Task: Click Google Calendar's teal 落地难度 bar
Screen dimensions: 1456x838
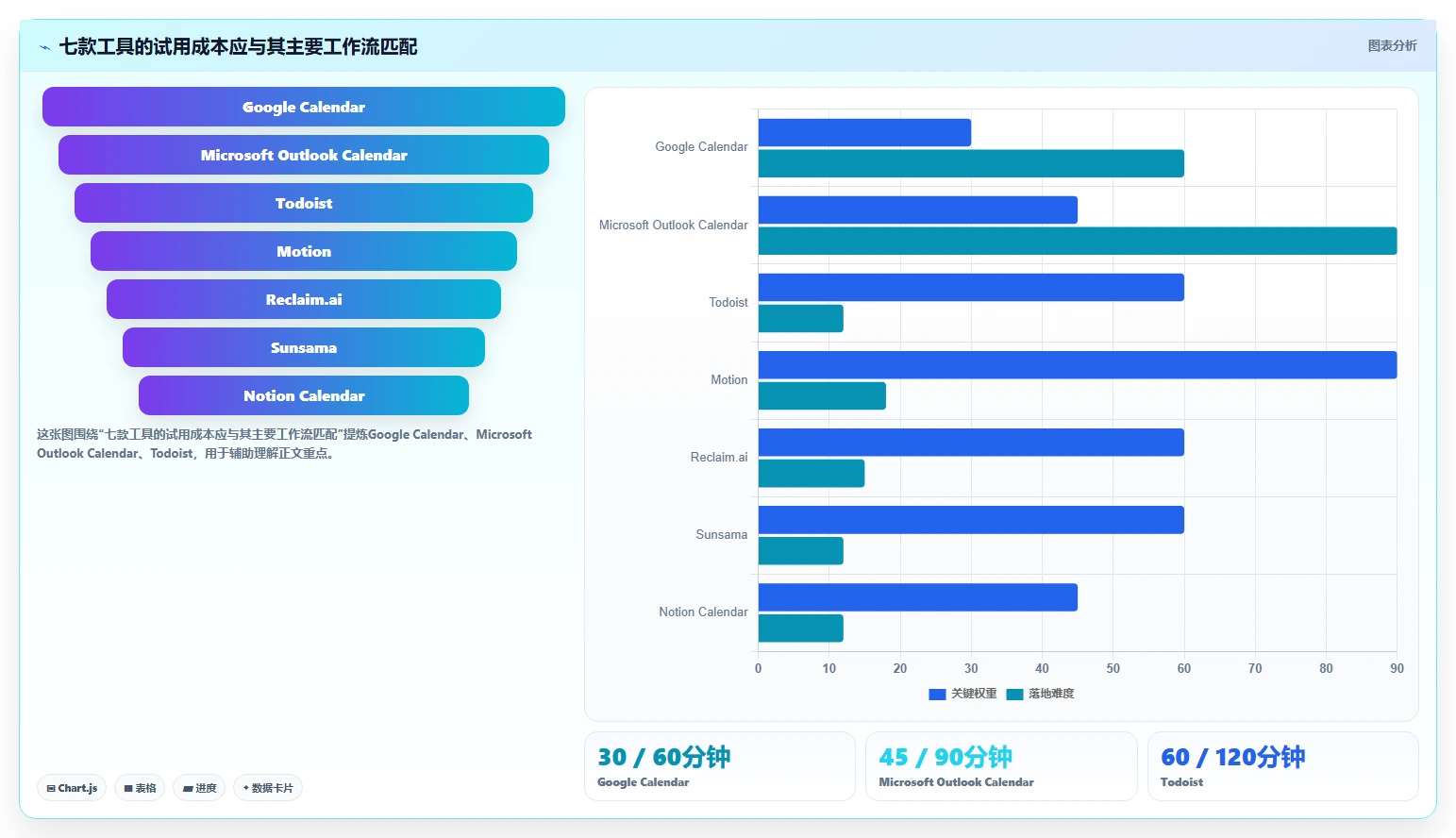Action: point(971,163)
